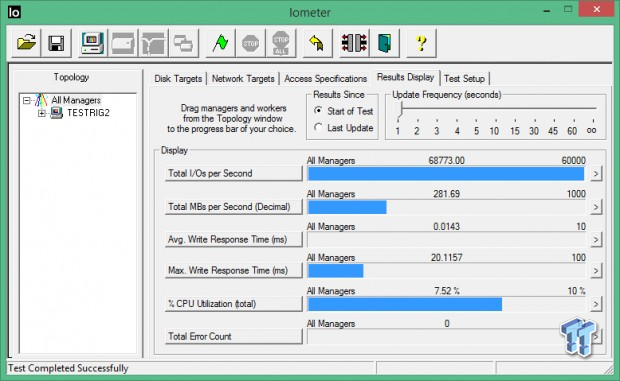The width and height of the screenshot is (620, 381).
Task: Reset workers with yellow arrow icon
Action: (x=317, y=43)
